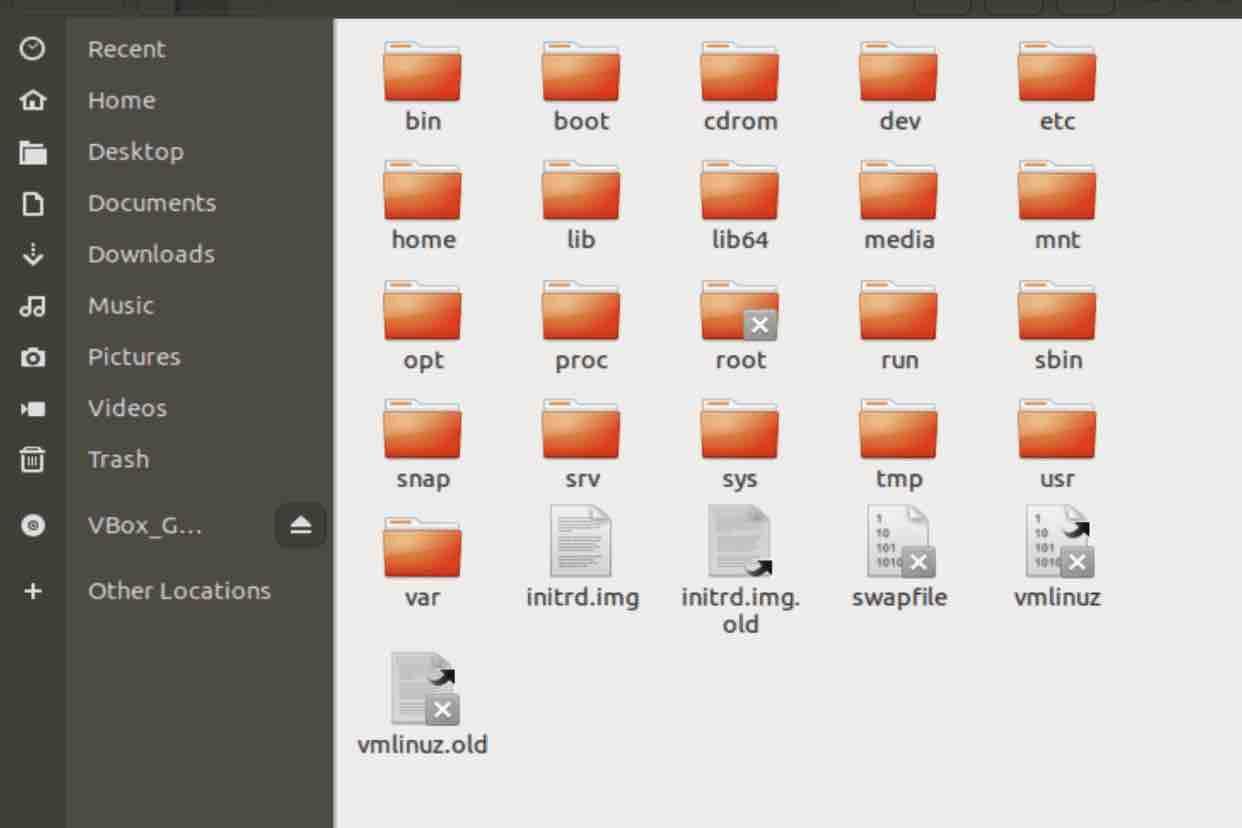
Task: Open the Downloads folder in sidebar
Action: pos(151,254)
